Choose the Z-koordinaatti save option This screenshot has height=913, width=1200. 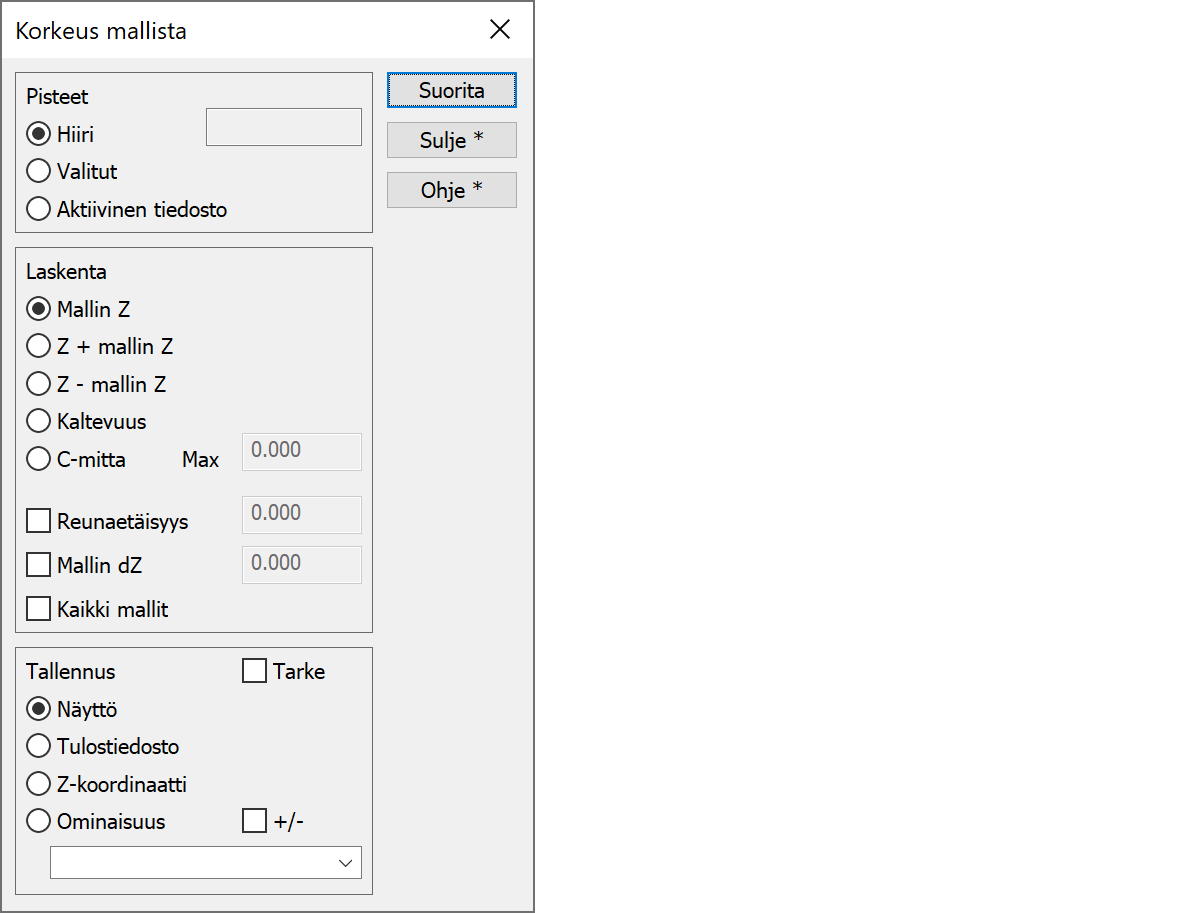pos(39,784)
